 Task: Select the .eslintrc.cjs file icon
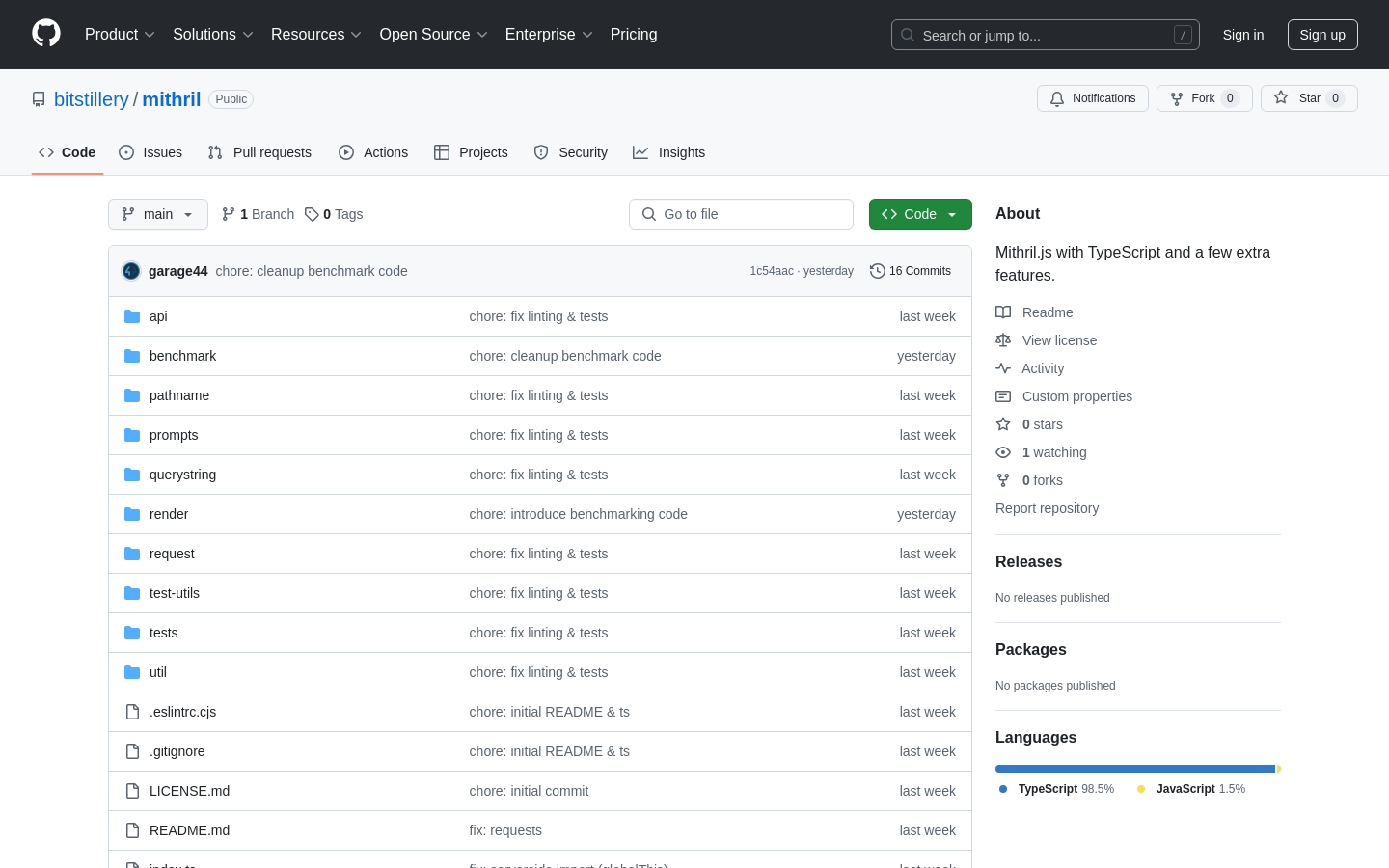(132, 712)
